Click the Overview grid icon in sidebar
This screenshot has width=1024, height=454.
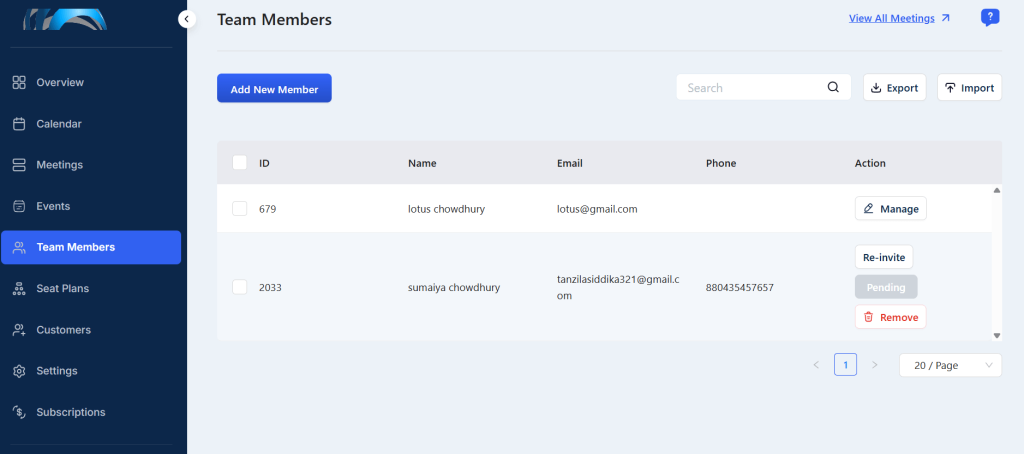point(19,82)
